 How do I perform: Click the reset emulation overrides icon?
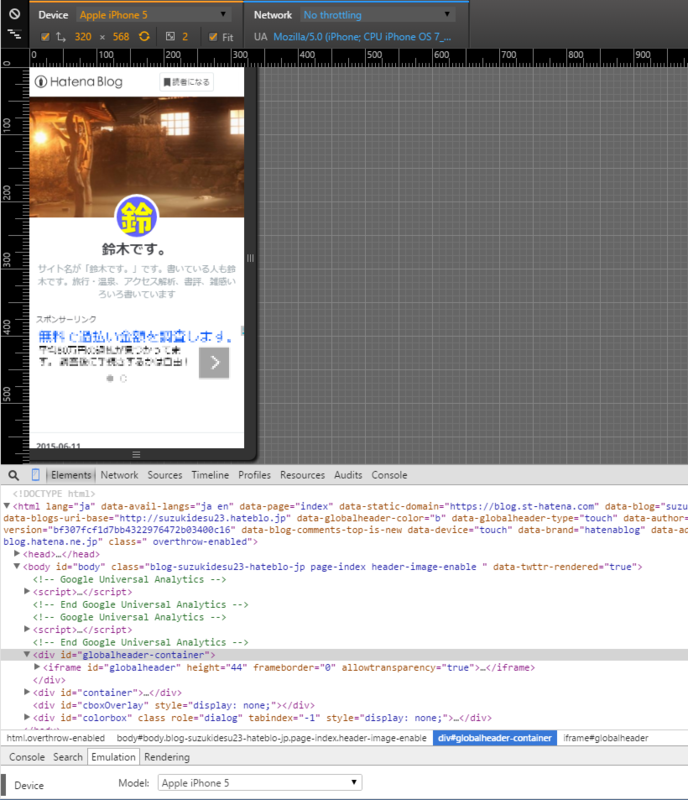point(14,14)
